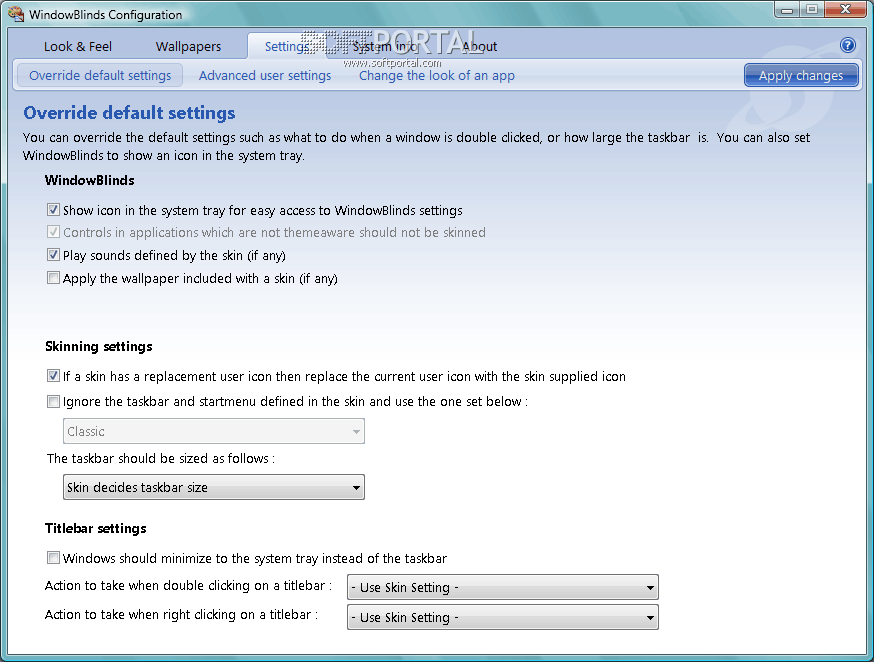The width and height of the screenshot is (874, 662).
Task: Switch to the Look & Feel tab
Action: click(78, 46)
